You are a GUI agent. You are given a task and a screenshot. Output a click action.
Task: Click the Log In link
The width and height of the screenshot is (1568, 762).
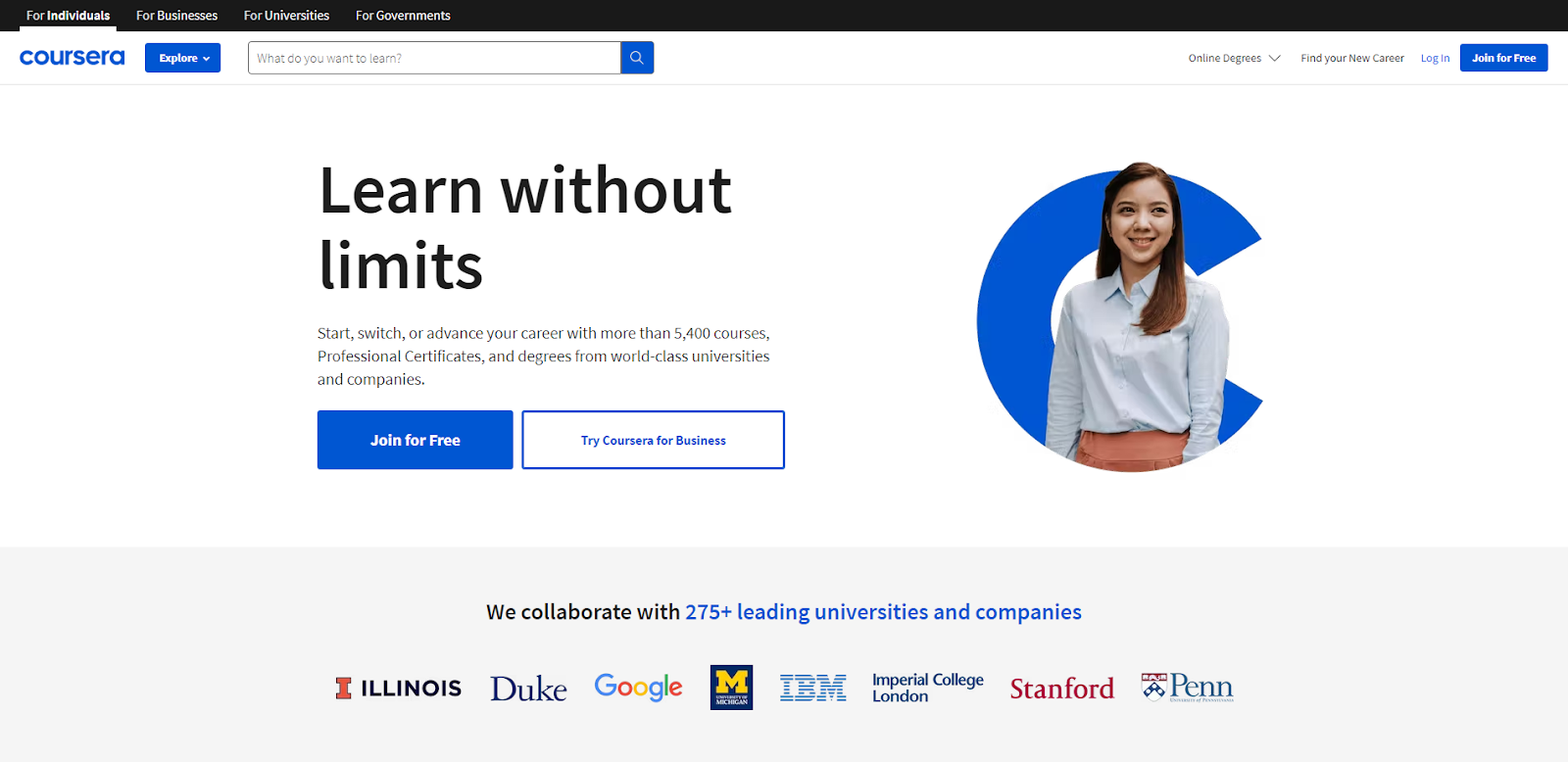click(1435, 58)
